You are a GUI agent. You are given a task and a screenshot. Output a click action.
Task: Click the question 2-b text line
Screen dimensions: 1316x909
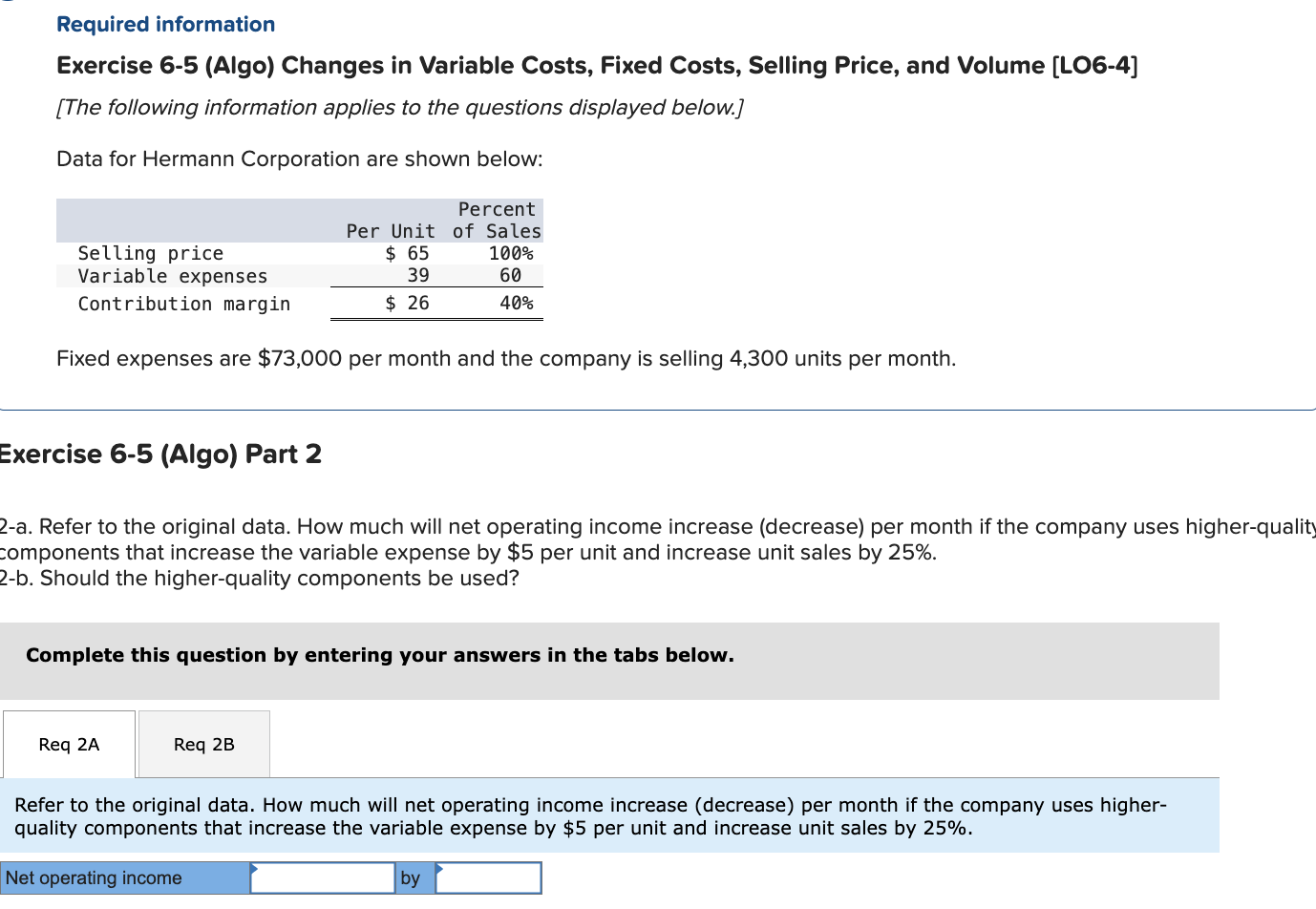[258, 577]
